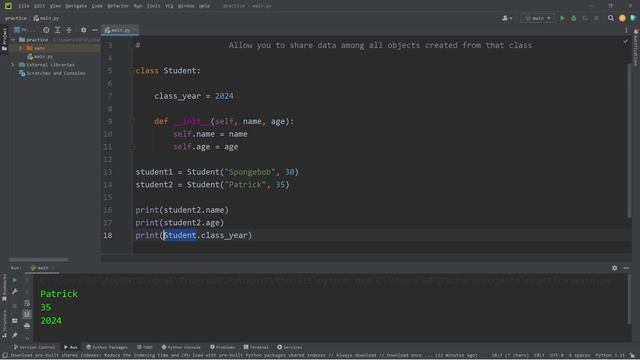Open Problems tool window
This screenshot has height=360, width=640.
click(x=222, y=347)
